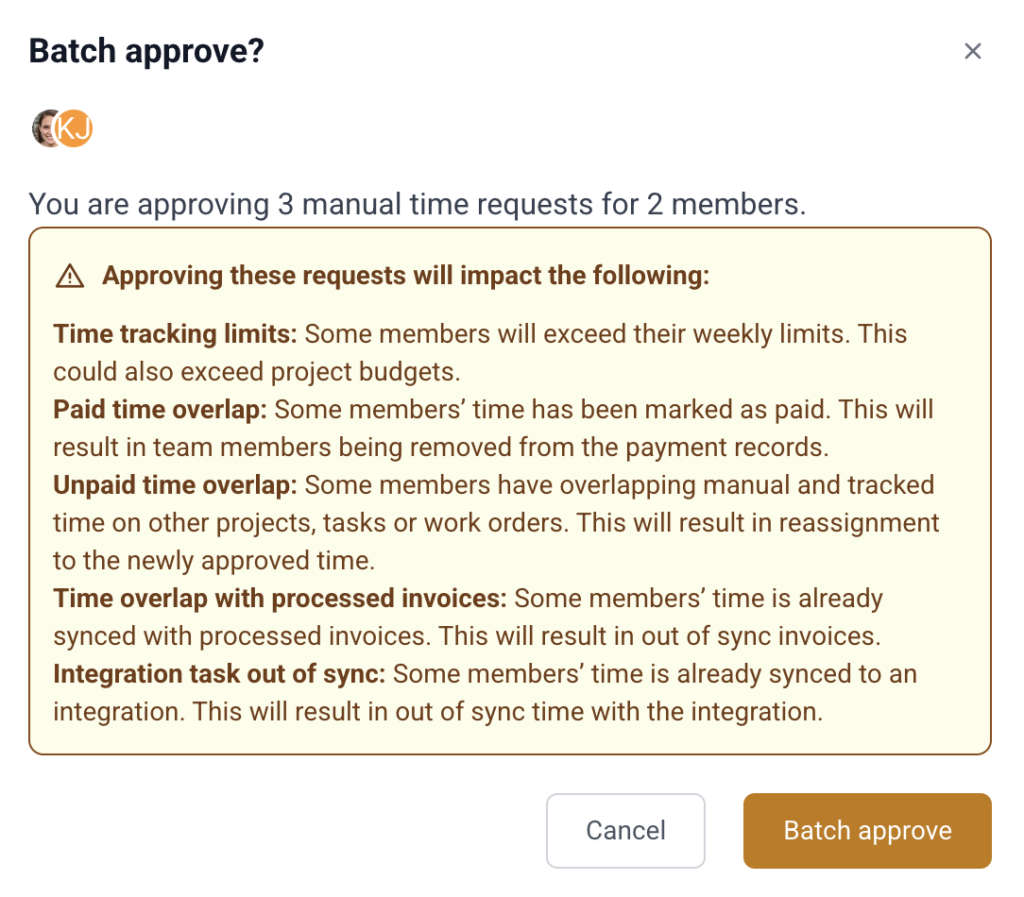Image resolution: width=1024 pixels, height=897 pixels.
Task: Confirm with the Batch approve button
Action: (867, 830)
